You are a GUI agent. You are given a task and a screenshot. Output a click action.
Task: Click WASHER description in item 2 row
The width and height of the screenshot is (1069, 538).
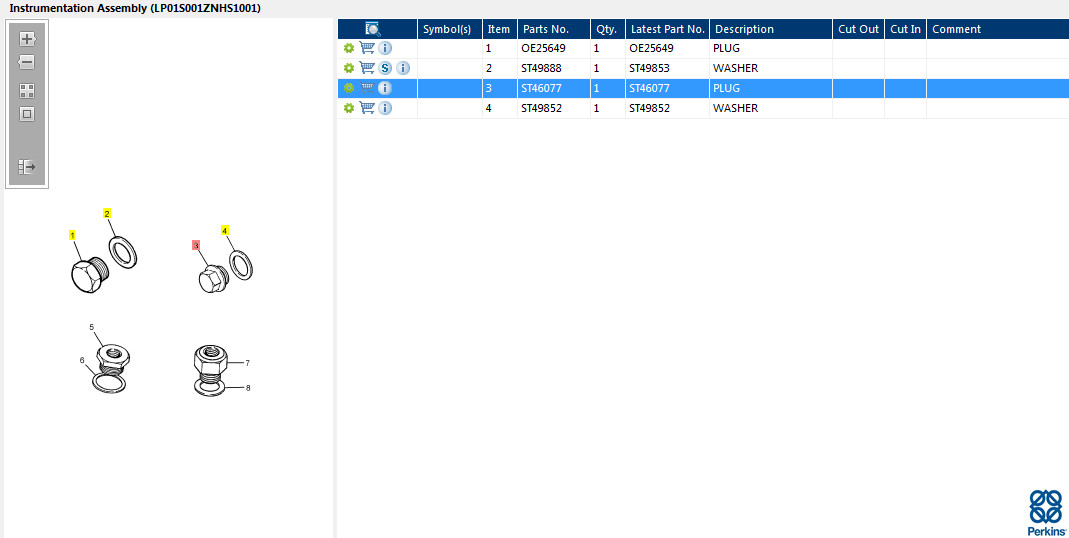[x=736, y=68]
